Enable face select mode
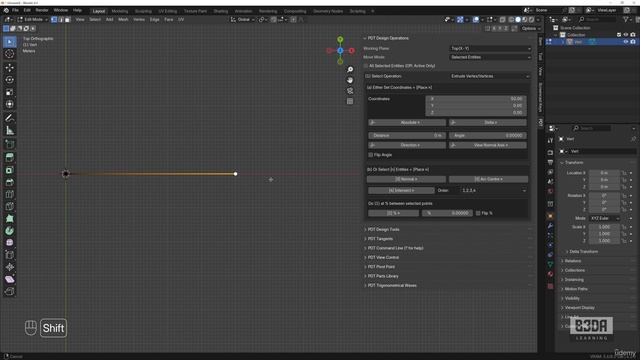This screenshot has width=640, height=360. pyautogui.click(x=67, y=19)
